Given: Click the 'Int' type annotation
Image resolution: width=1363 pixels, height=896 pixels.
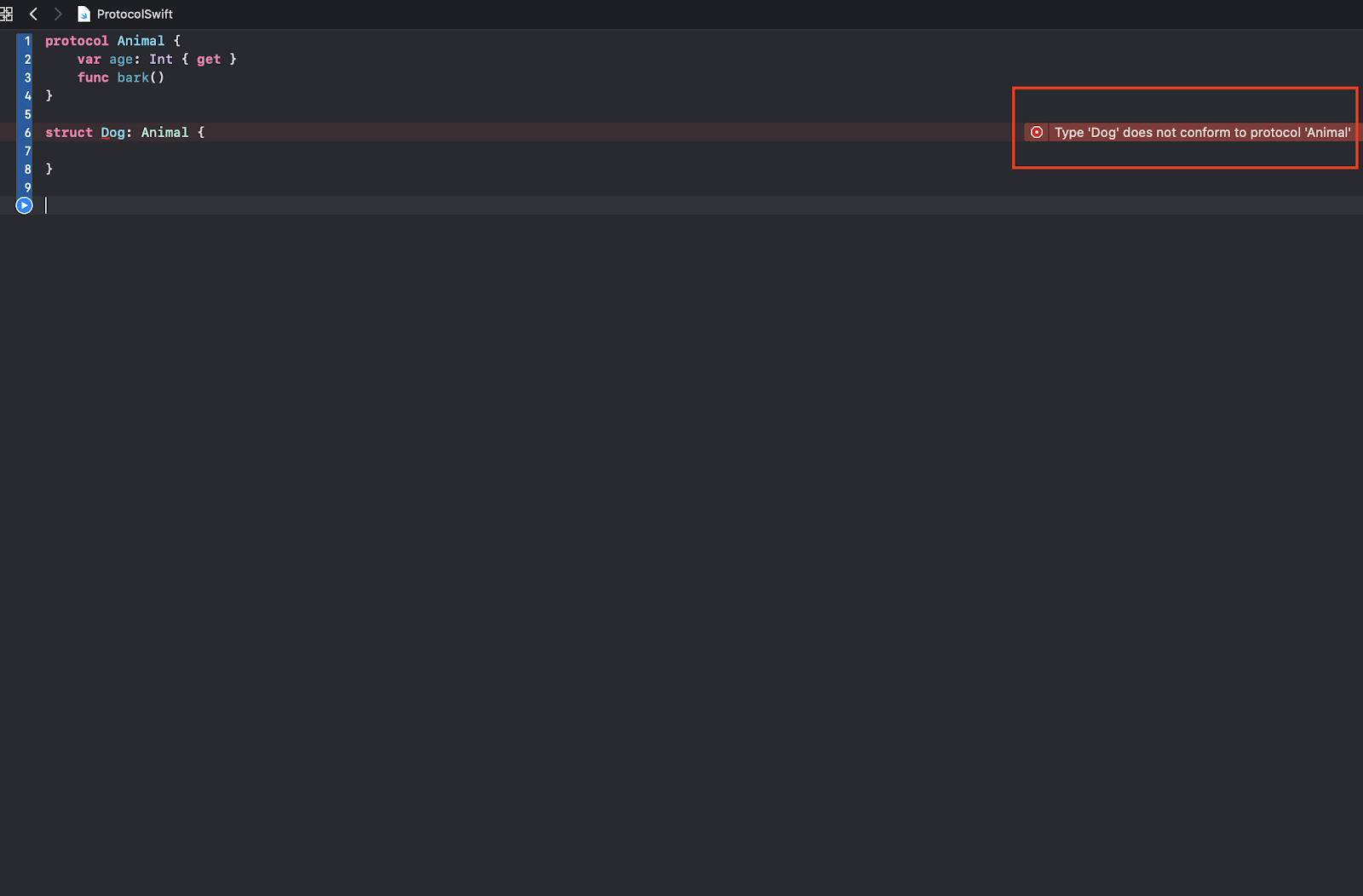Looking at the screenshot, I should (x=161, y=60).
